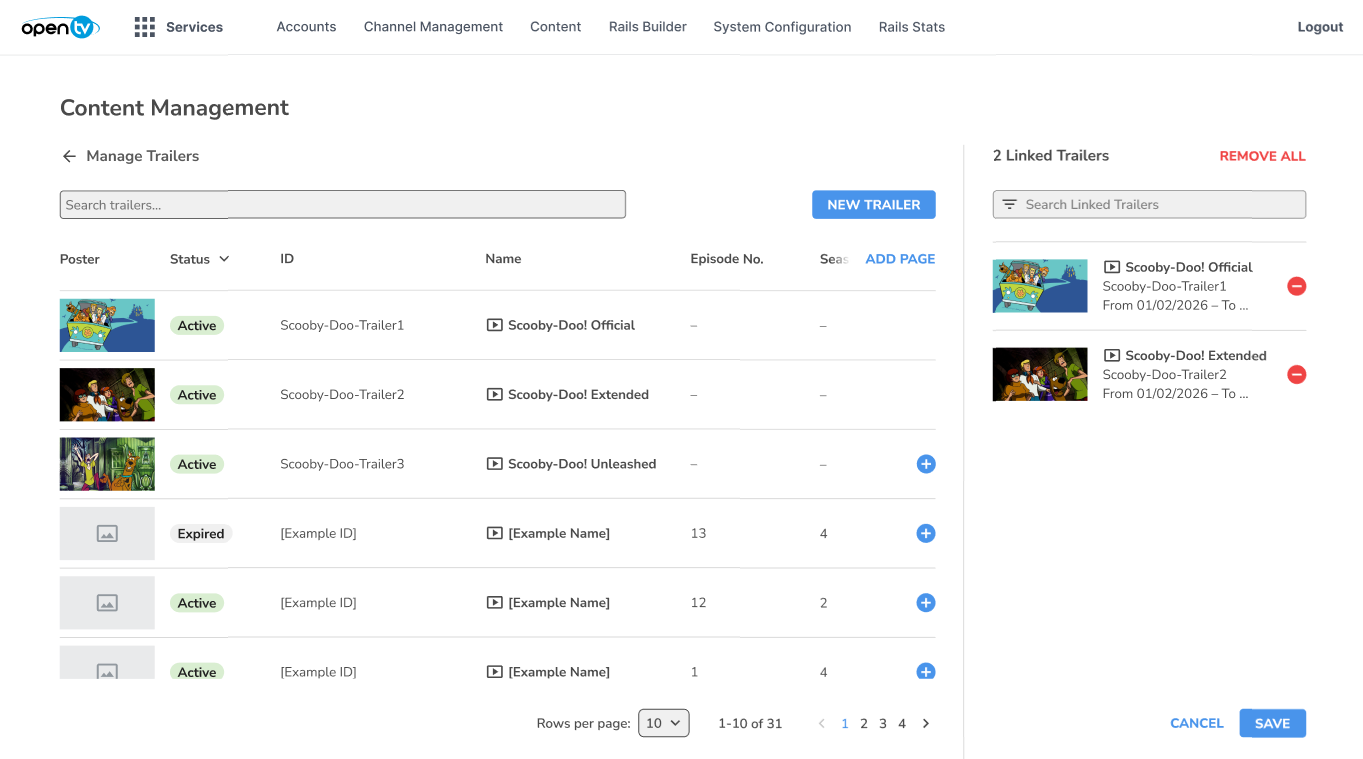Viewport: 1363px width, 759px height.
Task: Click the Scooby-Doo-Trailer3 ID cell
Action: click(x=342, y=464)
